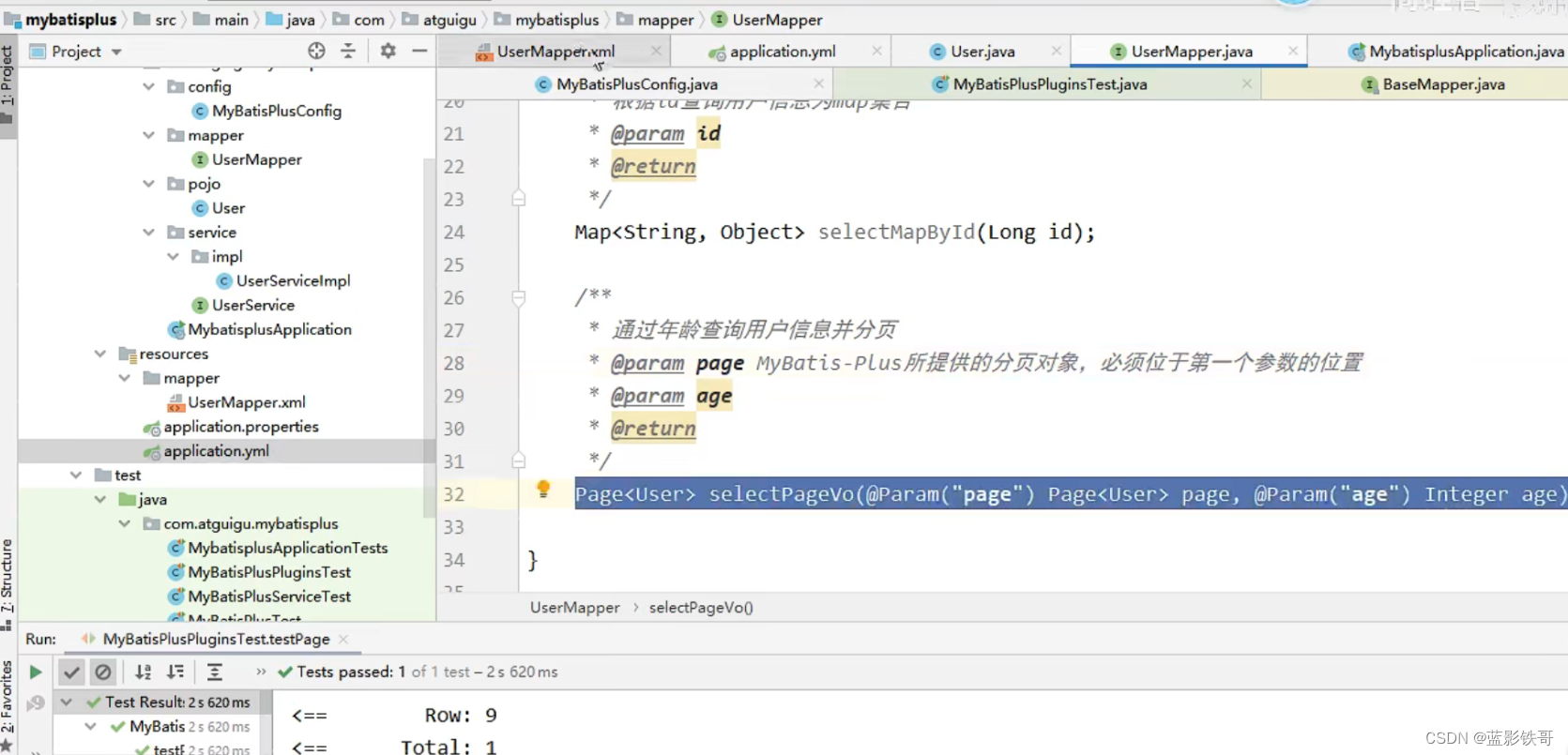Collapse the pojo folder
1568x755 pixels.
[x=148, y=184]
